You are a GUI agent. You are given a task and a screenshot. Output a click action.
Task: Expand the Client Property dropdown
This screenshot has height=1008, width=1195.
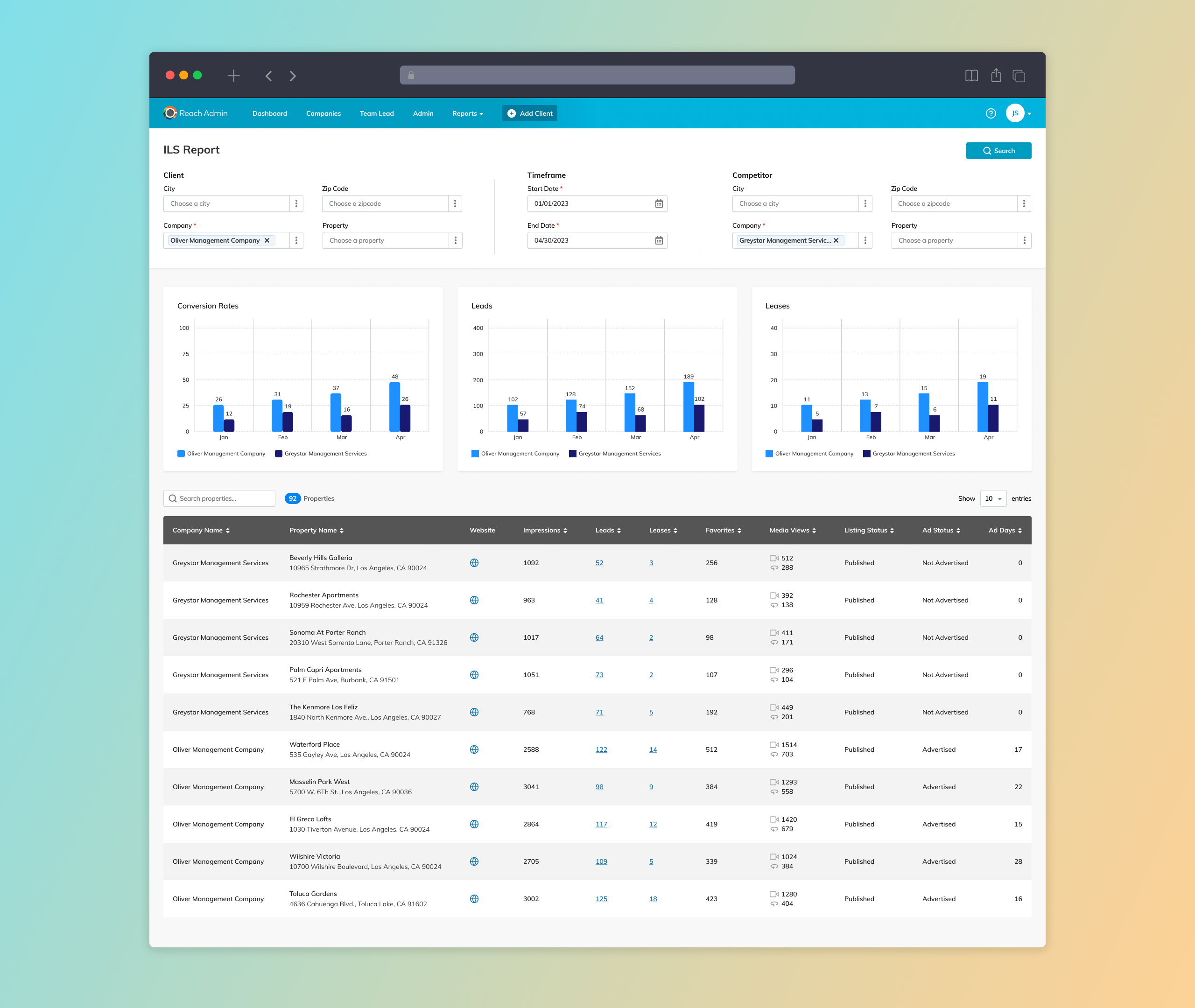pos(456,241)
